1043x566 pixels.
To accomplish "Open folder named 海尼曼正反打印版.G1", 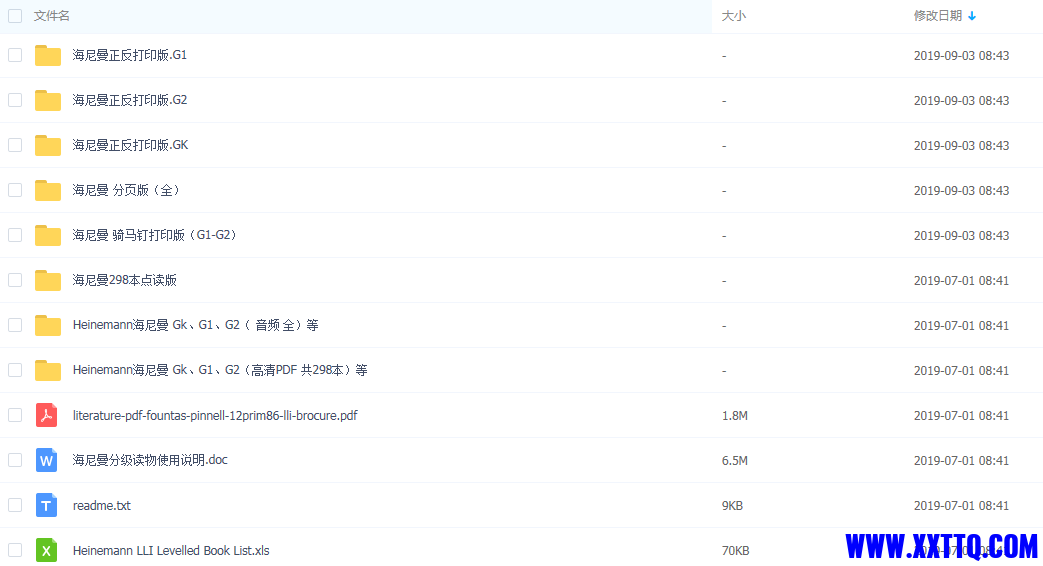I will [x=130, y=55].
